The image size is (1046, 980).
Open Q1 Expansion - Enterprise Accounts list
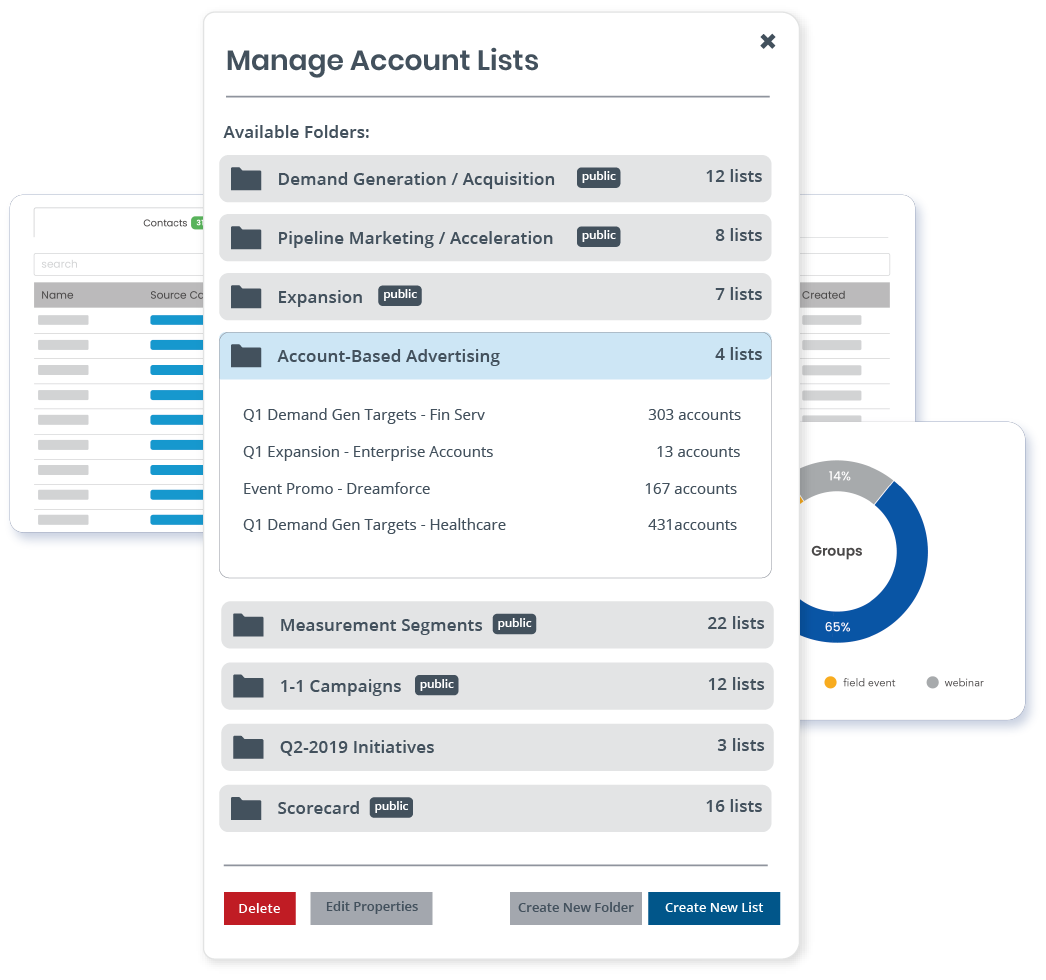coord(368,452)
